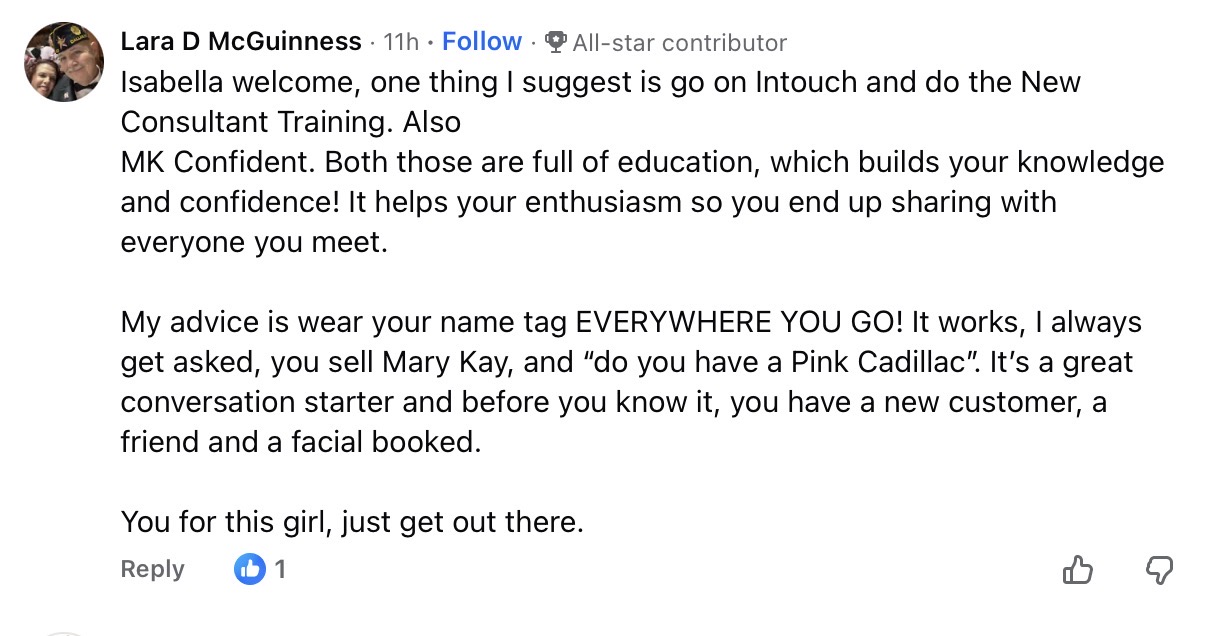Reply to Lara's comment

pyautogui.click(x=152, y=569)
